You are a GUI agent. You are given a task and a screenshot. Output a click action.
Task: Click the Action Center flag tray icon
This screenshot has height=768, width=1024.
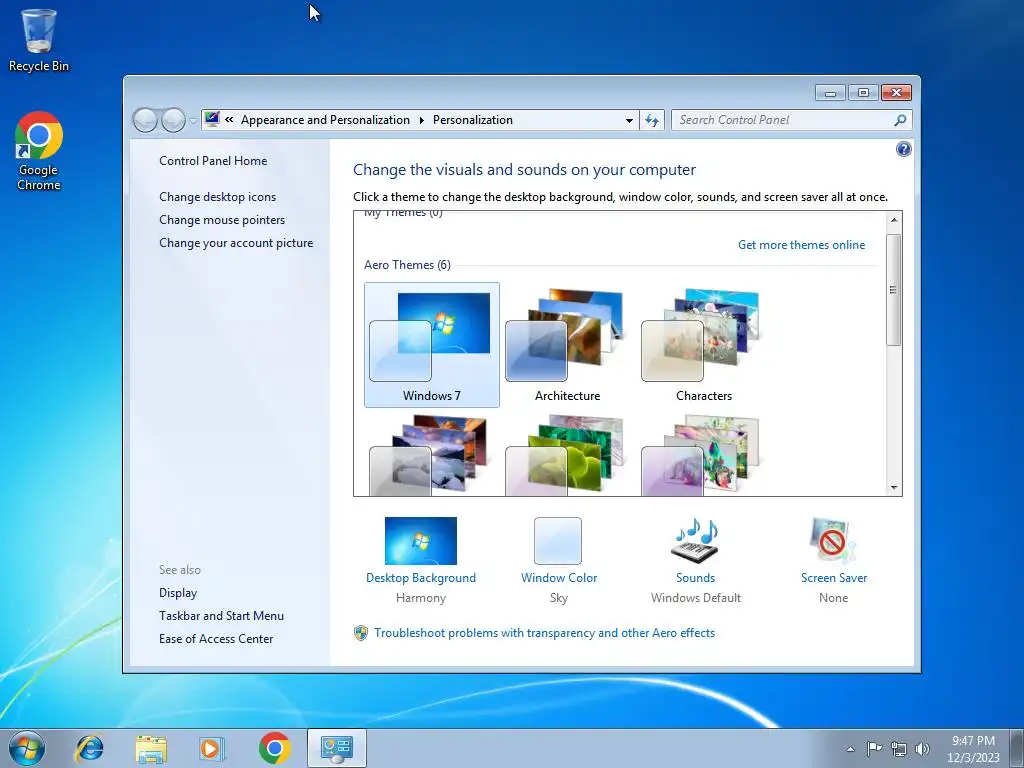click(874, 748)
